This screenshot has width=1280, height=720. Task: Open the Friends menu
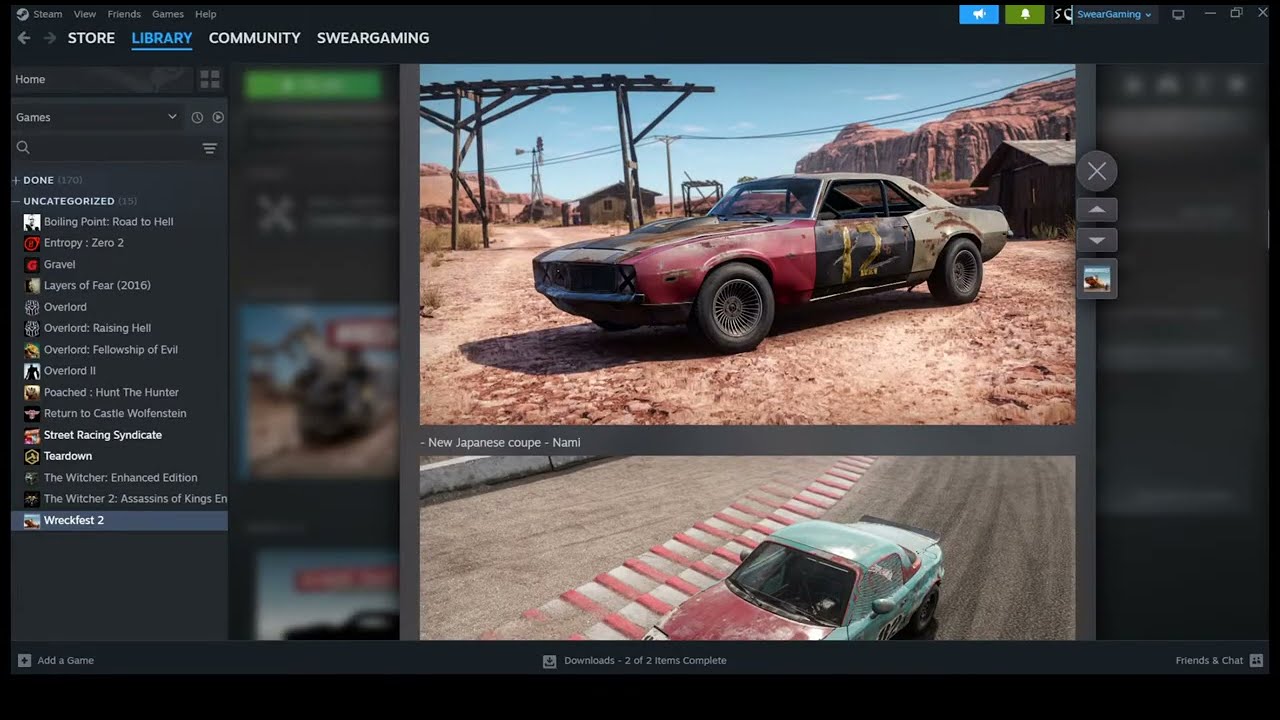pyautogui.click(x=124, y=14)
